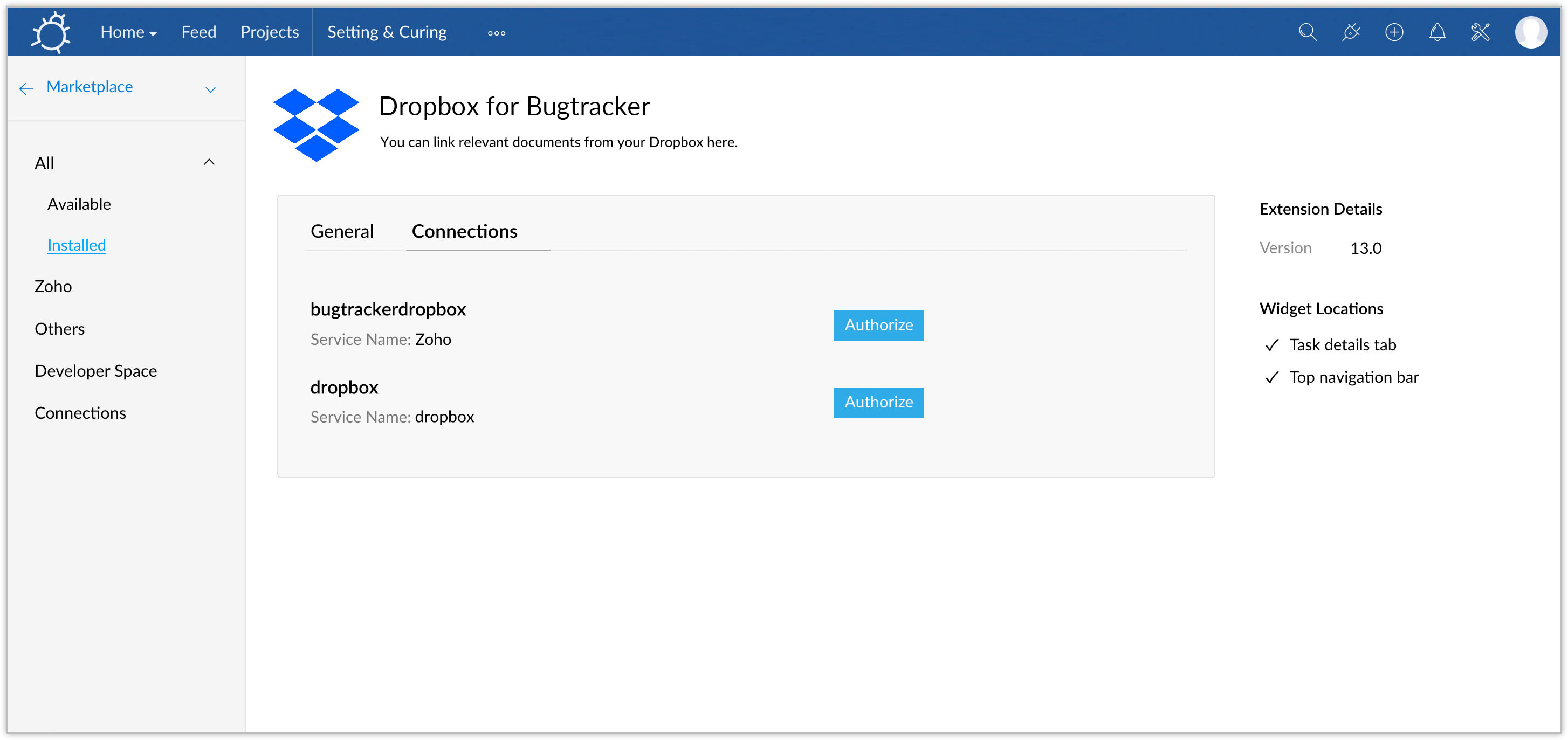This screenshot has width=1568, height=740.
Task: Click the back arrow beside Marketplace
Action: click(25, 89)
